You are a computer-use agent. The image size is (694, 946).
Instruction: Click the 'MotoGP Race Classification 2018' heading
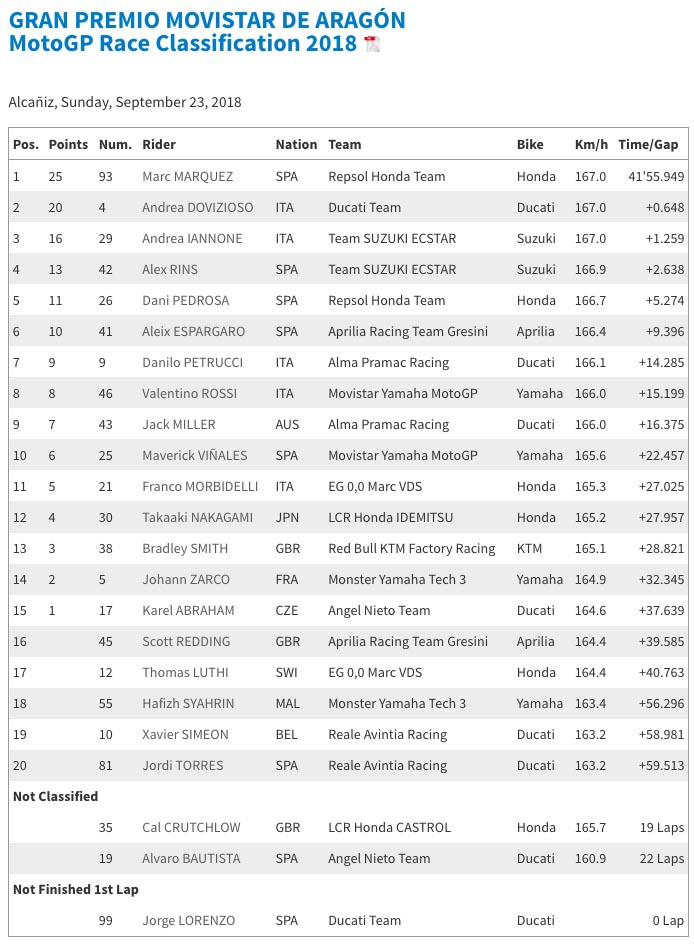[182, 43]
